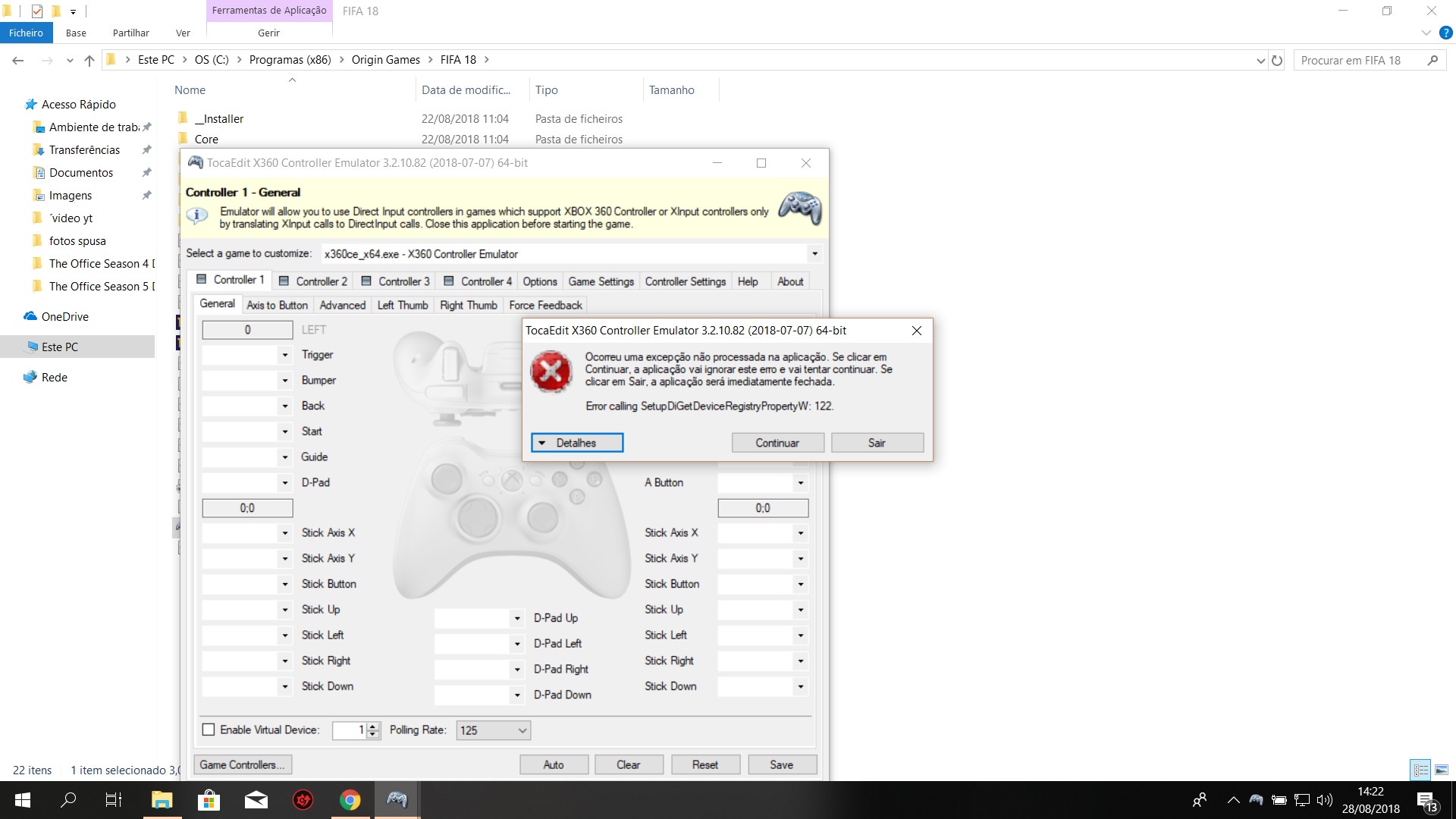Open Microsoft Store from the taskbar

(209, 800)
